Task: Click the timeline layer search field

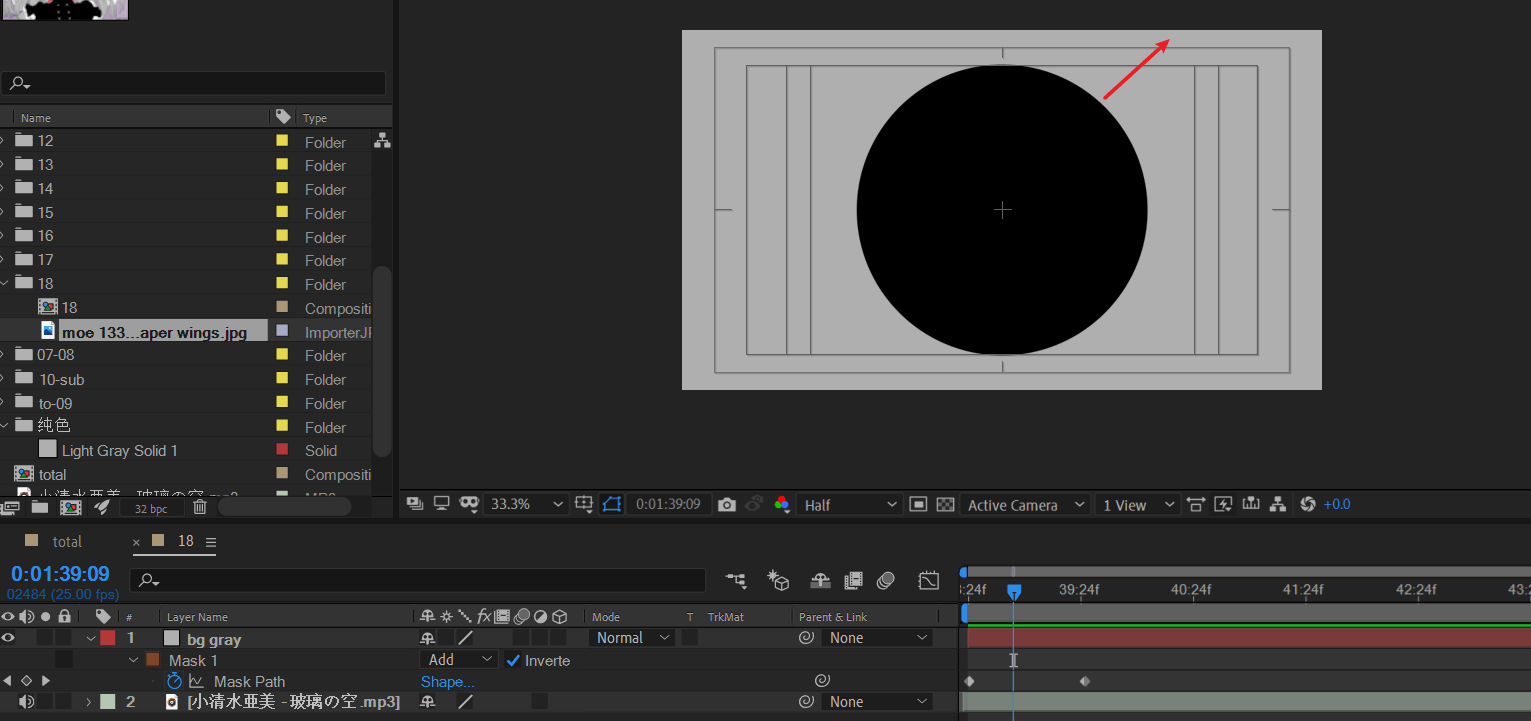Action: 418,580
